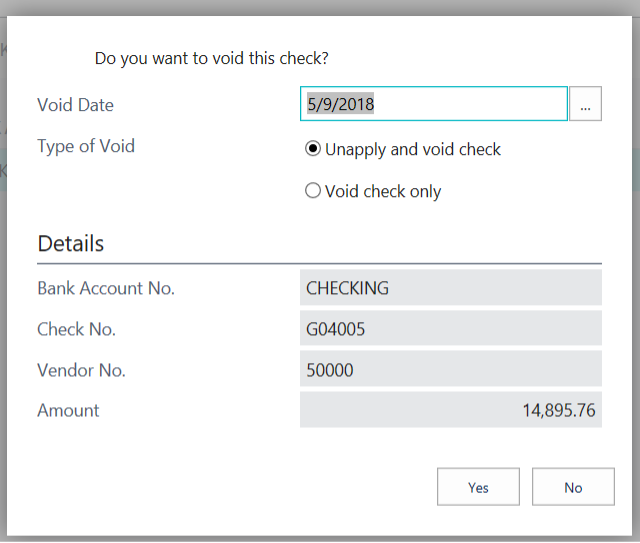Click the Vendor No. label
This screenshot has width=640, height=543.
tap(81, 370)
